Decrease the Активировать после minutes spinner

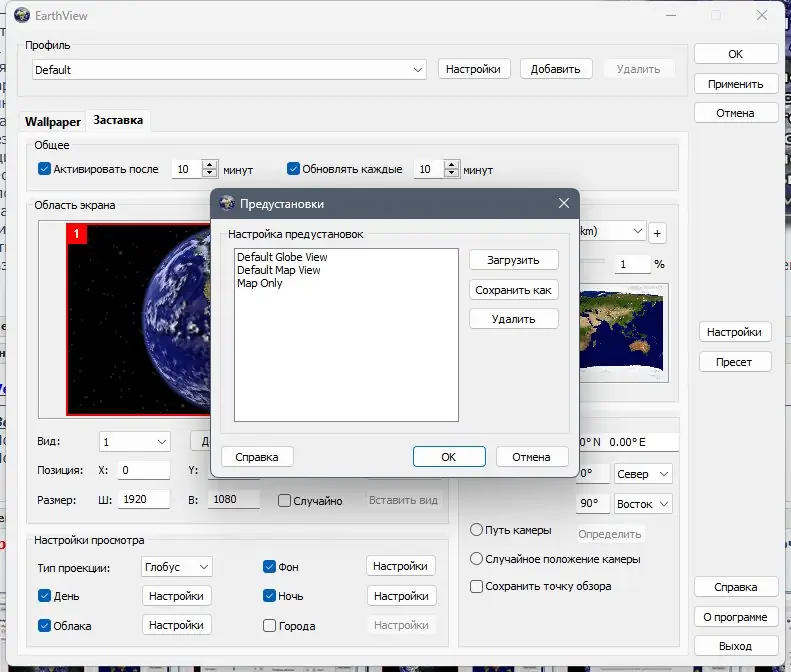click(x=209, y=173)
